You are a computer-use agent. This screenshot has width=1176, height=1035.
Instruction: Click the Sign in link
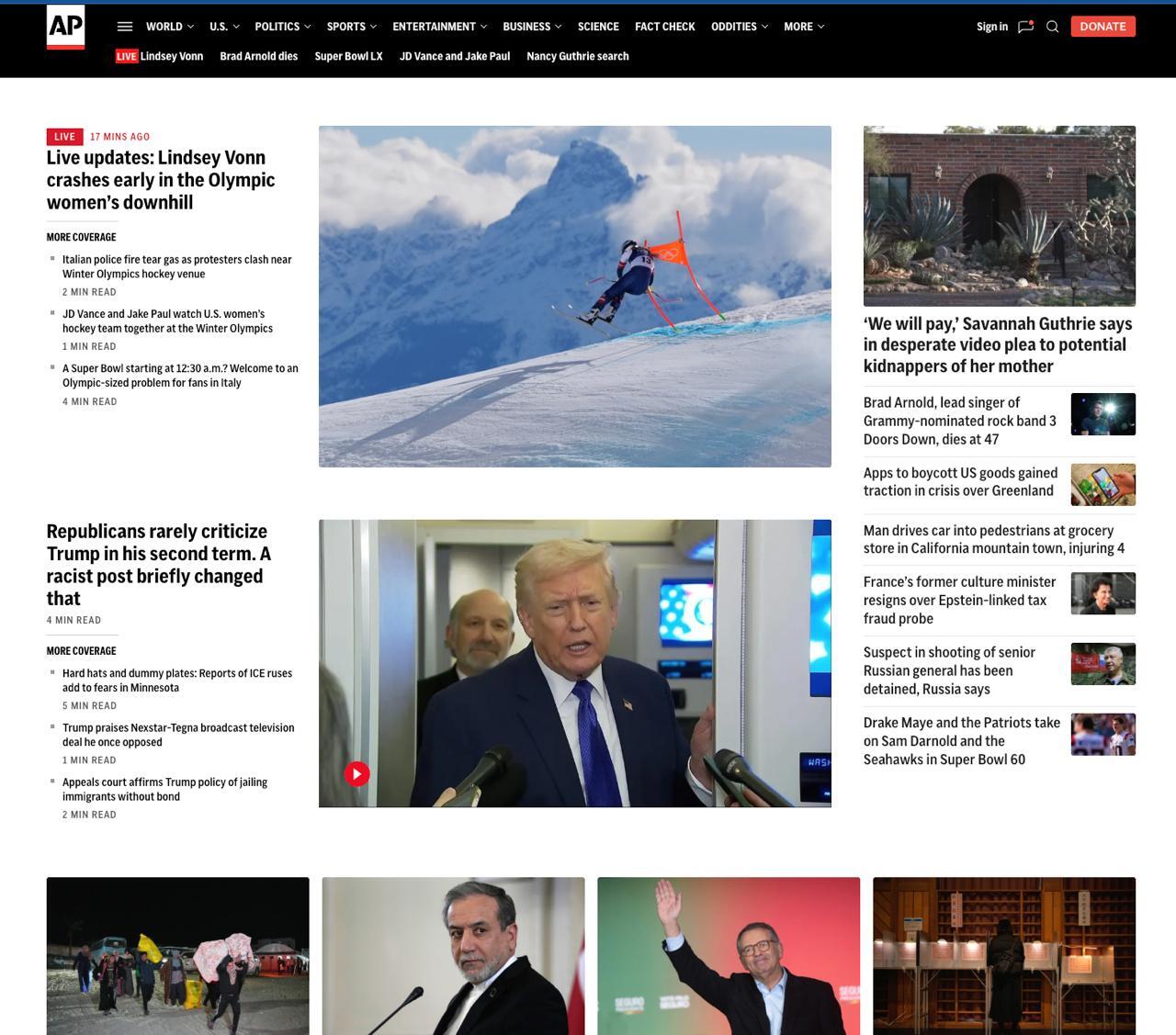[x=991, y=27]
